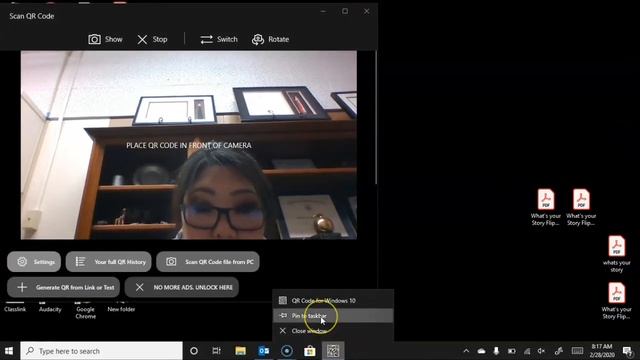Screen dimensions: 640x360
Task: Open File Explorer from the taskbar
Action: pyautogui.click(x=240, y=351)
